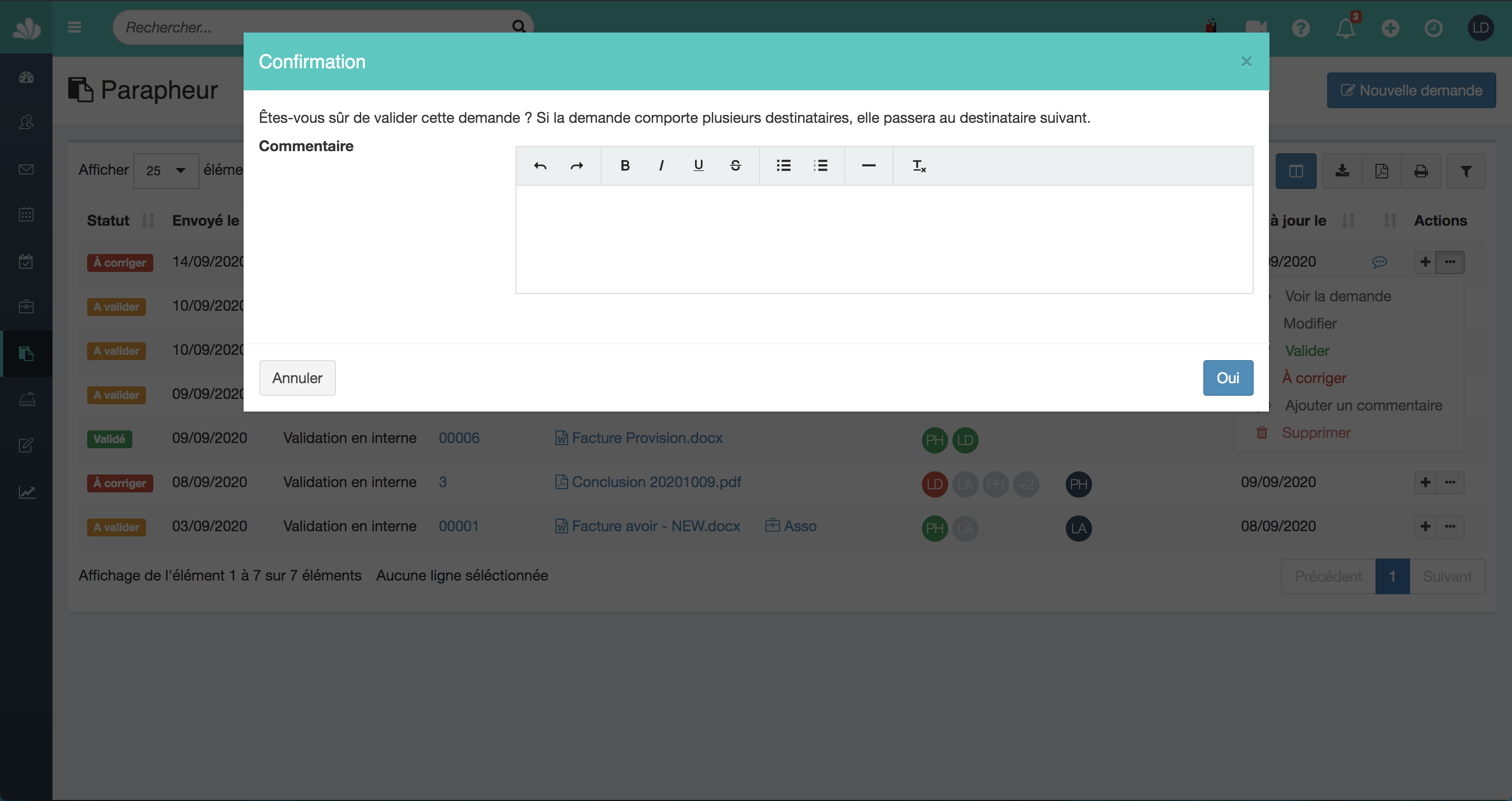Type in the Commentaire text area
1512x801 pixels.
pyautogui.click(x=884, y=239)
